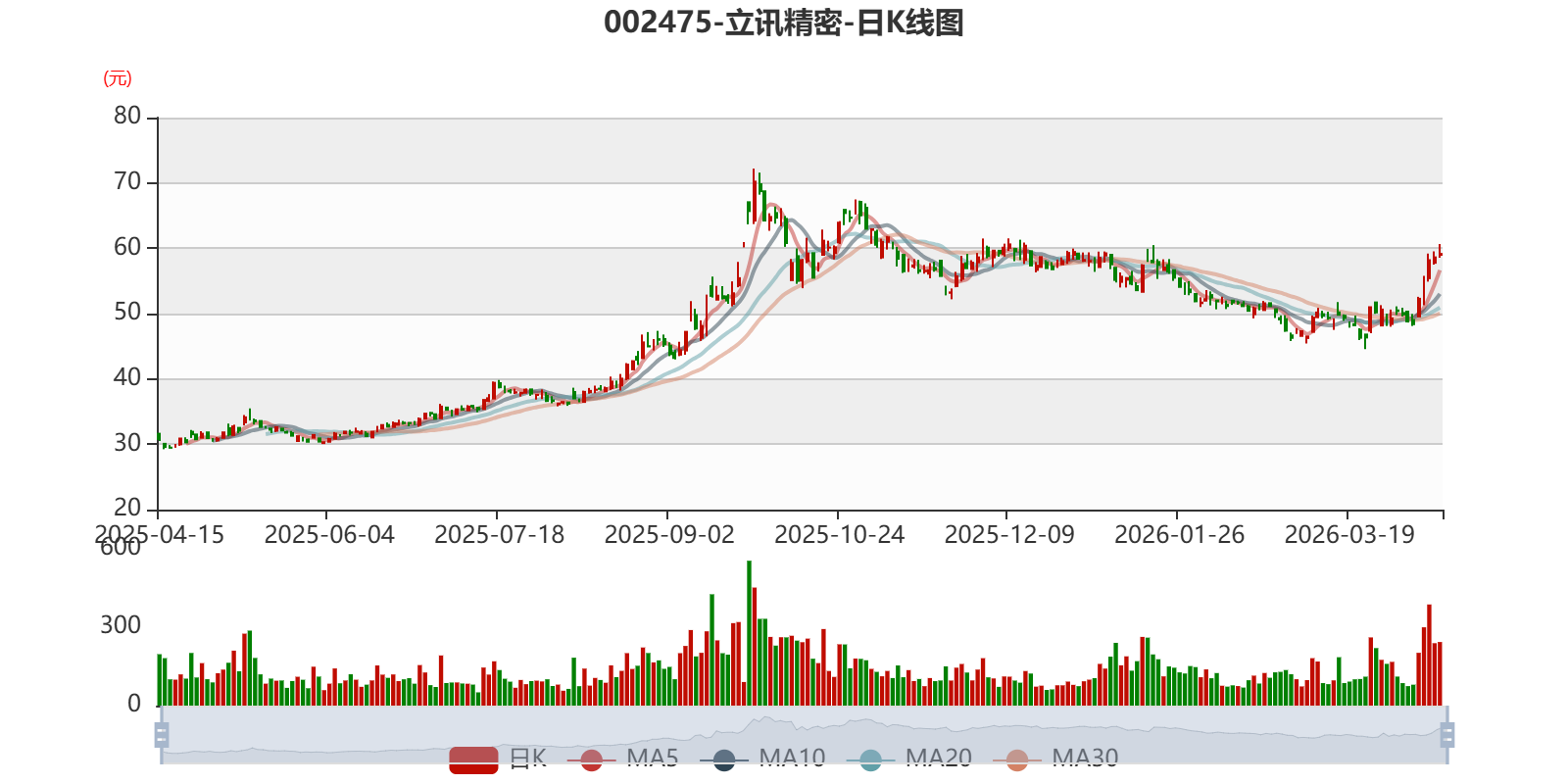Click the 2025-04-15 date axis label

pos(160,535)
